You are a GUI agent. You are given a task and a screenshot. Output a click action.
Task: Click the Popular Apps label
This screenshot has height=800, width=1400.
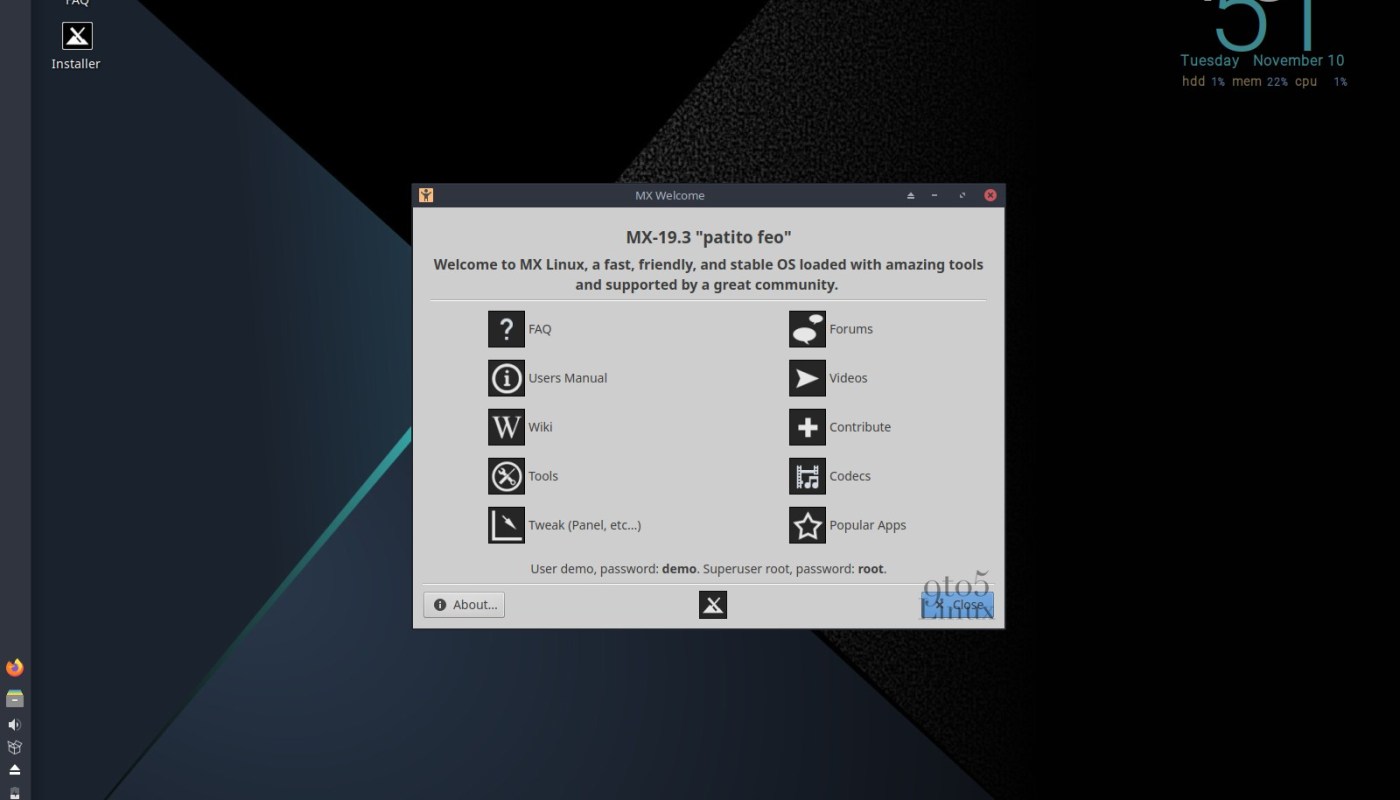[x=868, y=525]
